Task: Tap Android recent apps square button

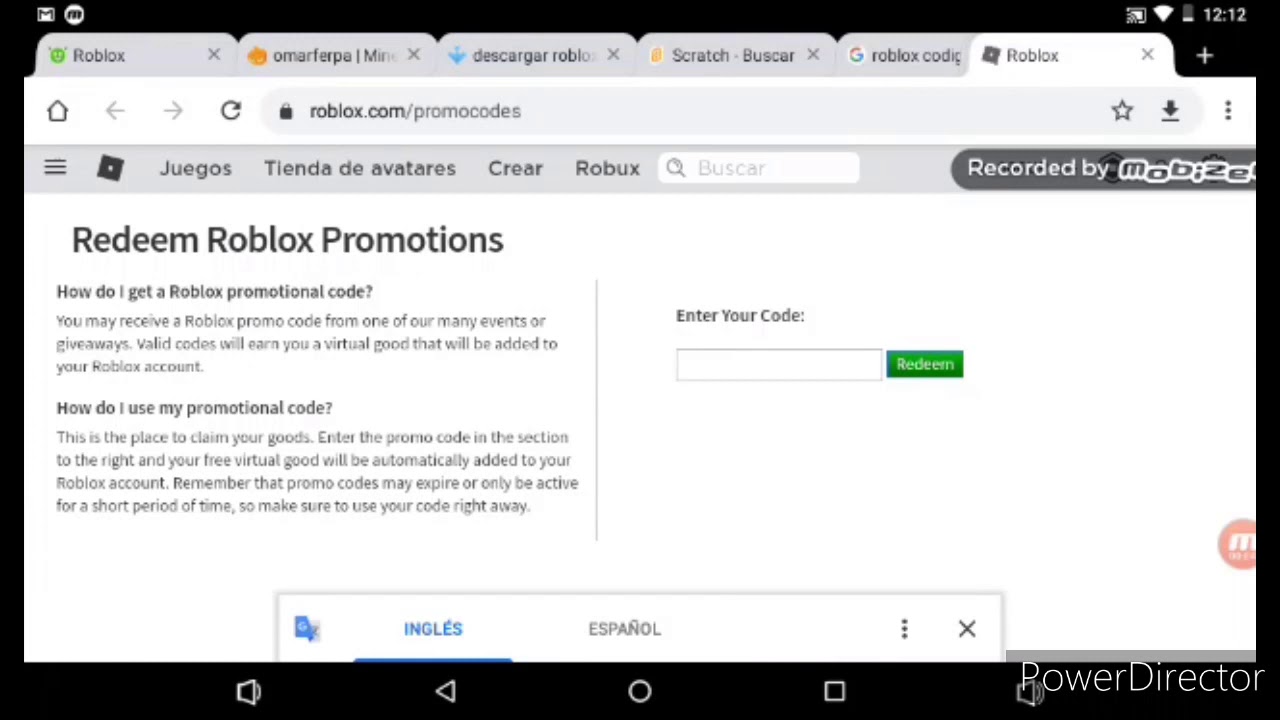Action: click(834, 691)
